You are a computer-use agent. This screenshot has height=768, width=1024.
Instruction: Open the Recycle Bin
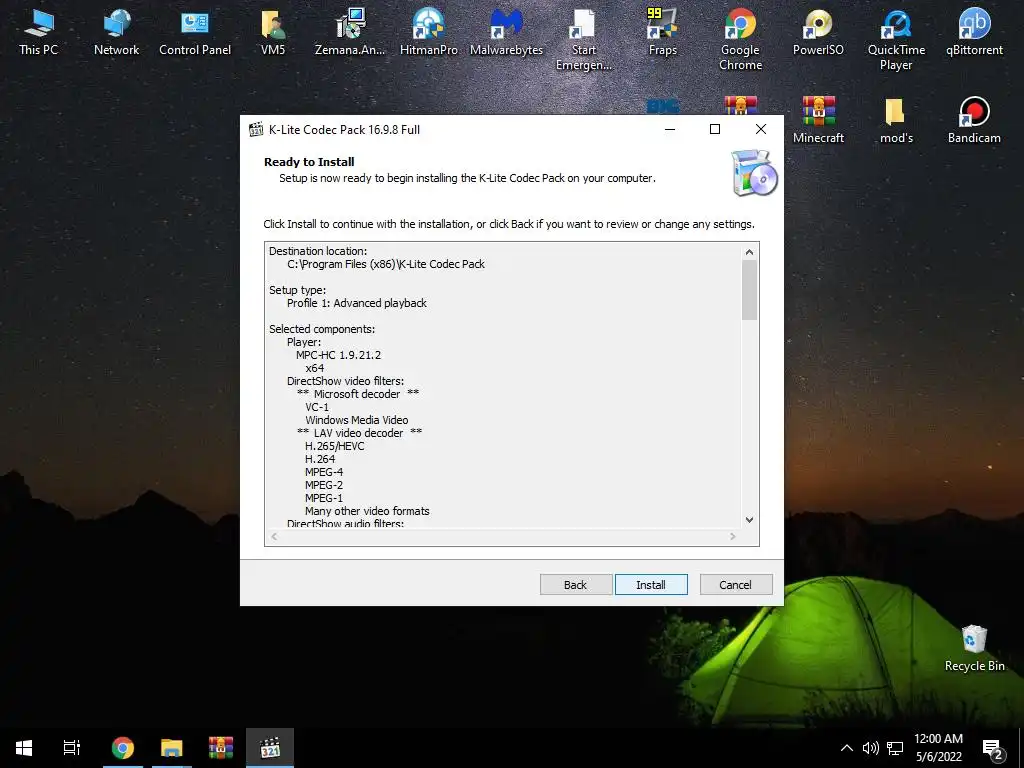(x=974, y=647)
